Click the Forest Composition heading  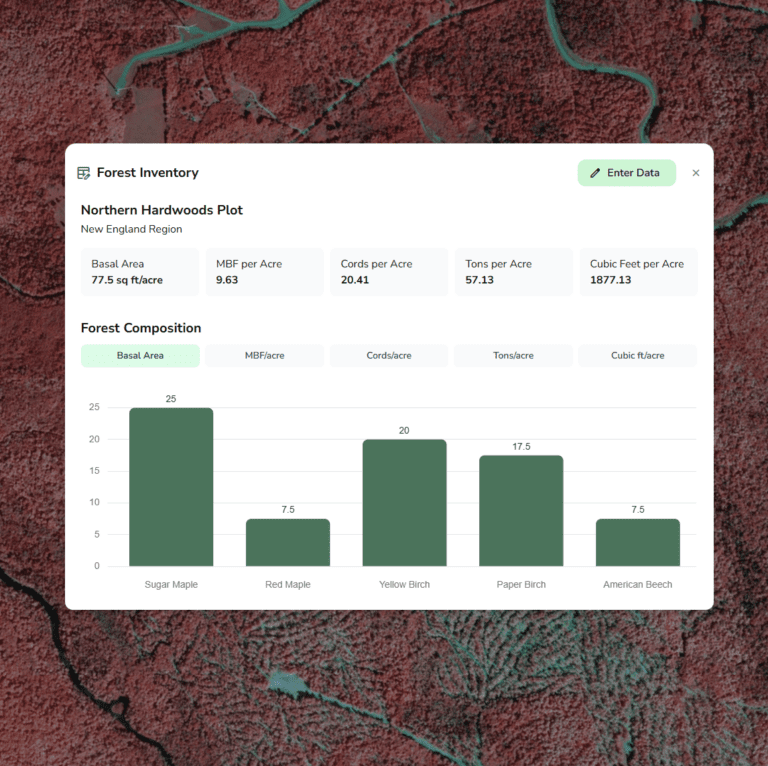141,328
